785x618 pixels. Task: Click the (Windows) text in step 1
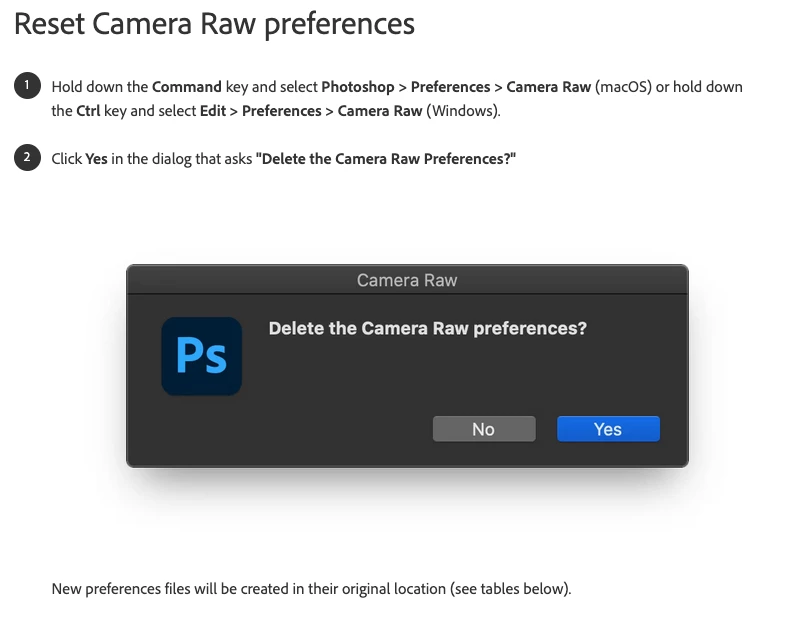[463, 111]
